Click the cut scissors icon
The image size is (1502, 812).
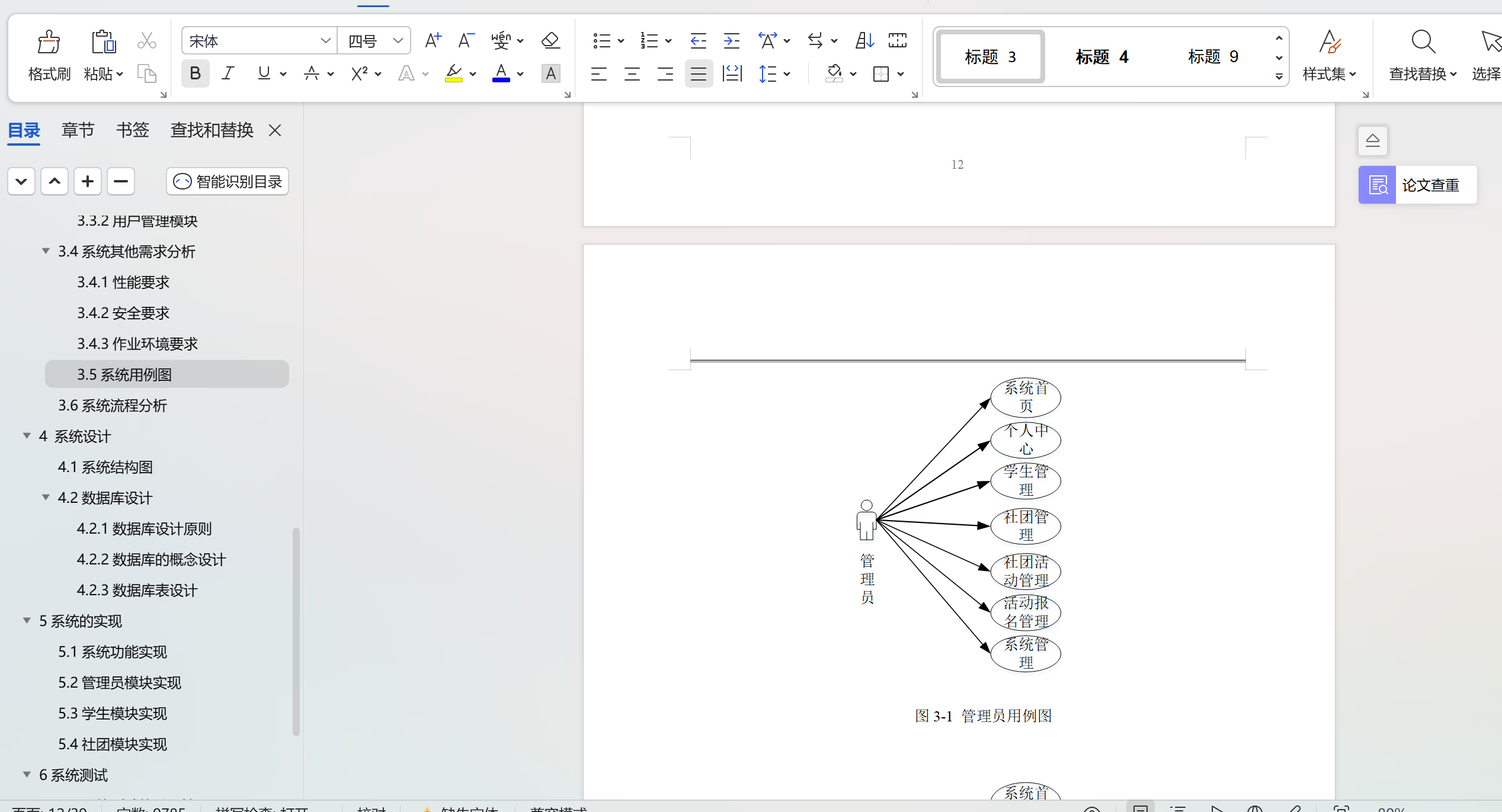click(146, 41)
